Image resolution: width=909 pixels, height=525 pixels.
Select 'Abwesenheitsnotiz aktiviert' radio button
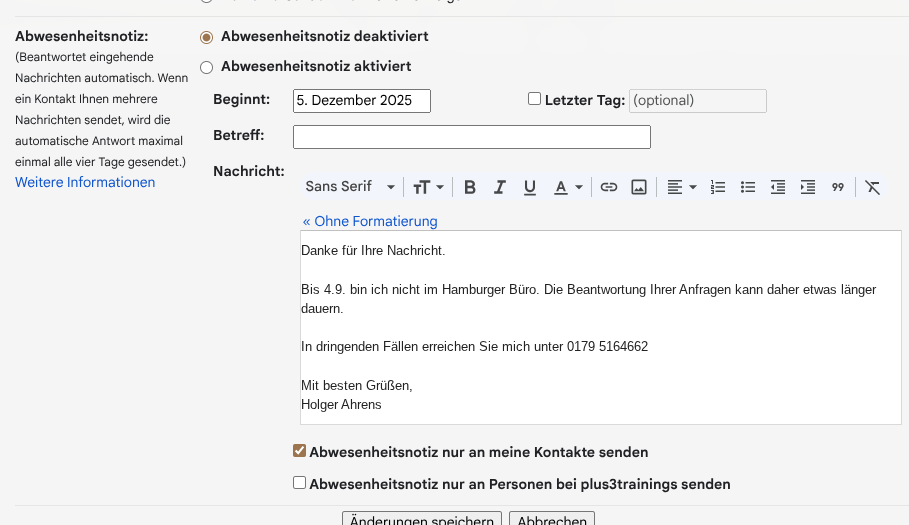[x=207, y=67]
